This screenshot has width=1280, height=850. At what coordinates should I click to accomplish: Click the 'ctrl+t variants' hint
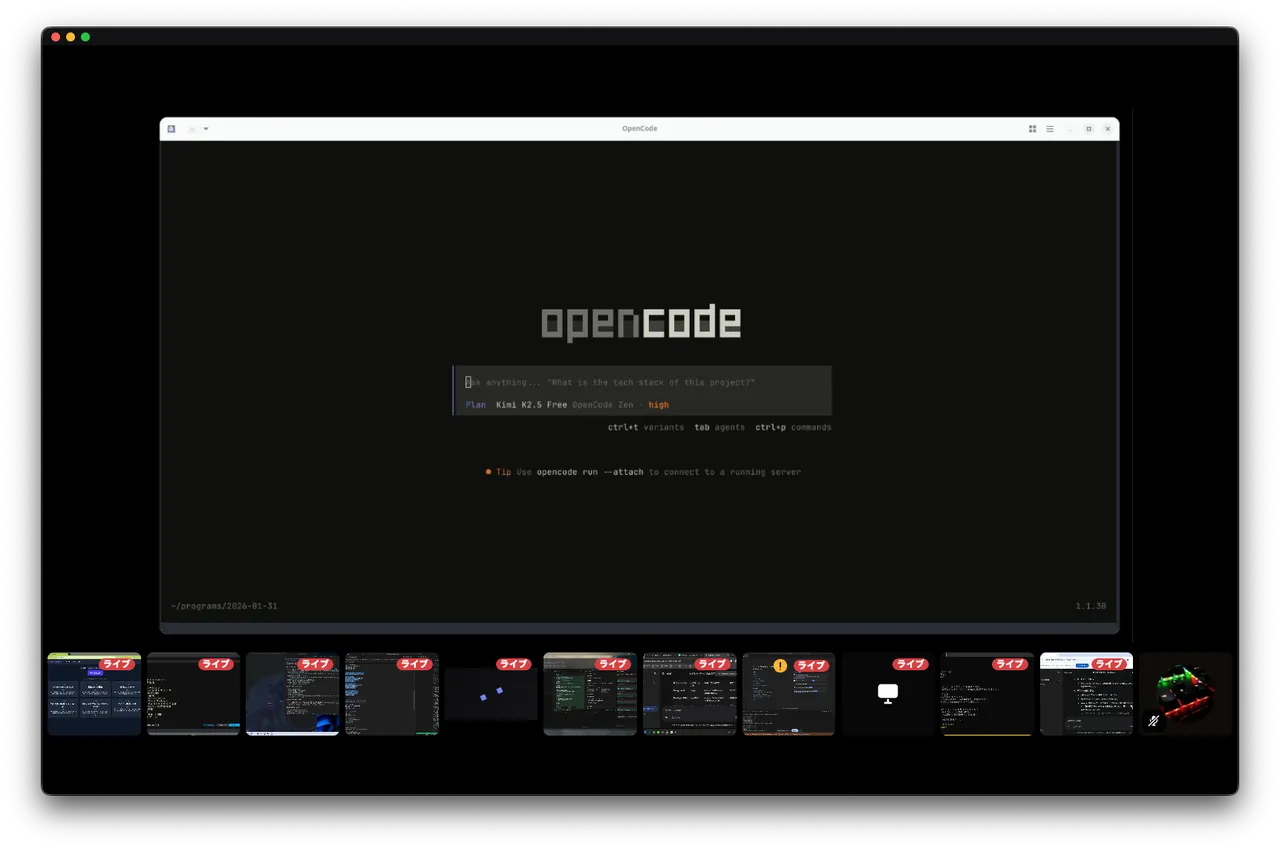pyautogui.click(x=645, y=427)
